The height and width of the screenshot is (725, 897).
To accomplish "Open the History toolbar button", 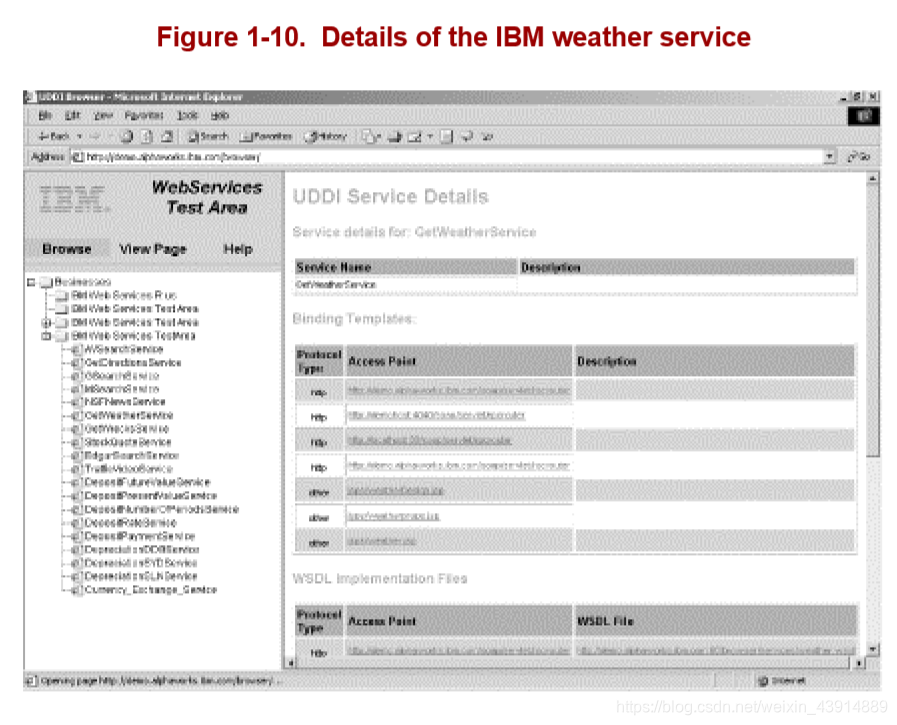I will click(326, 136).
